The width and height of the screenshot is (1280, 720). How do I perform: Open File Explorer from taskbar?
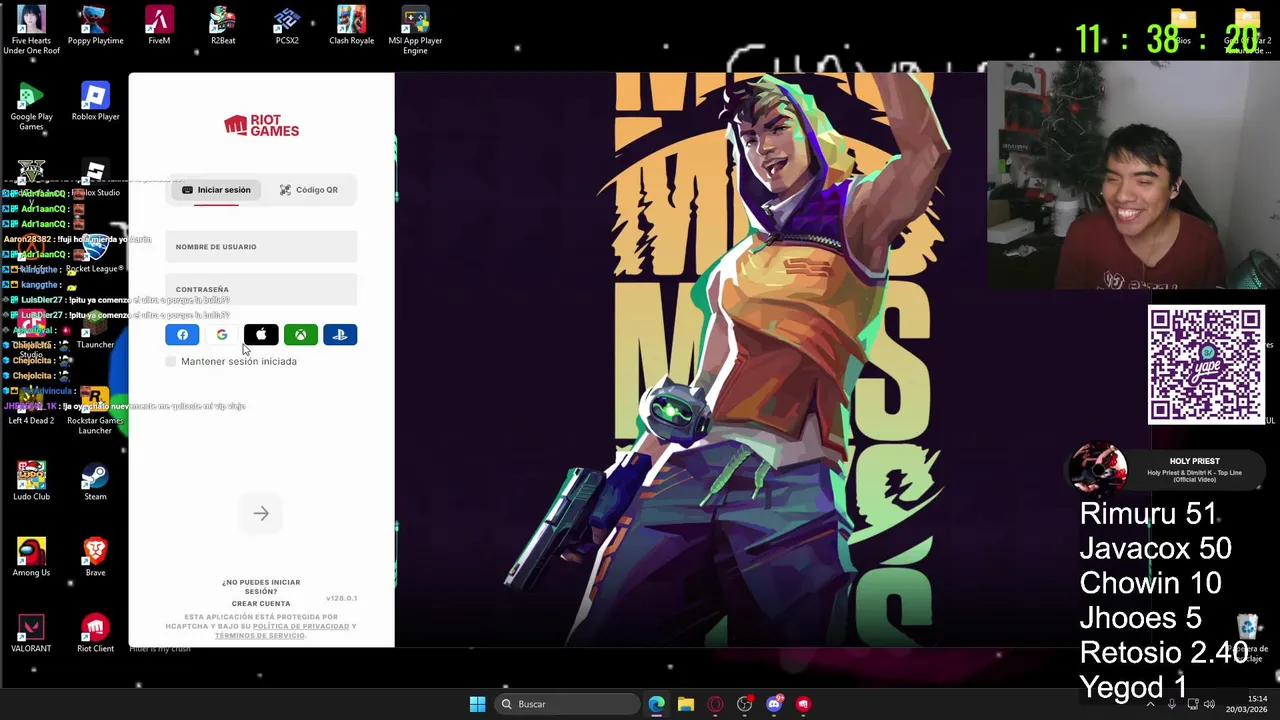tap(686, 704)
